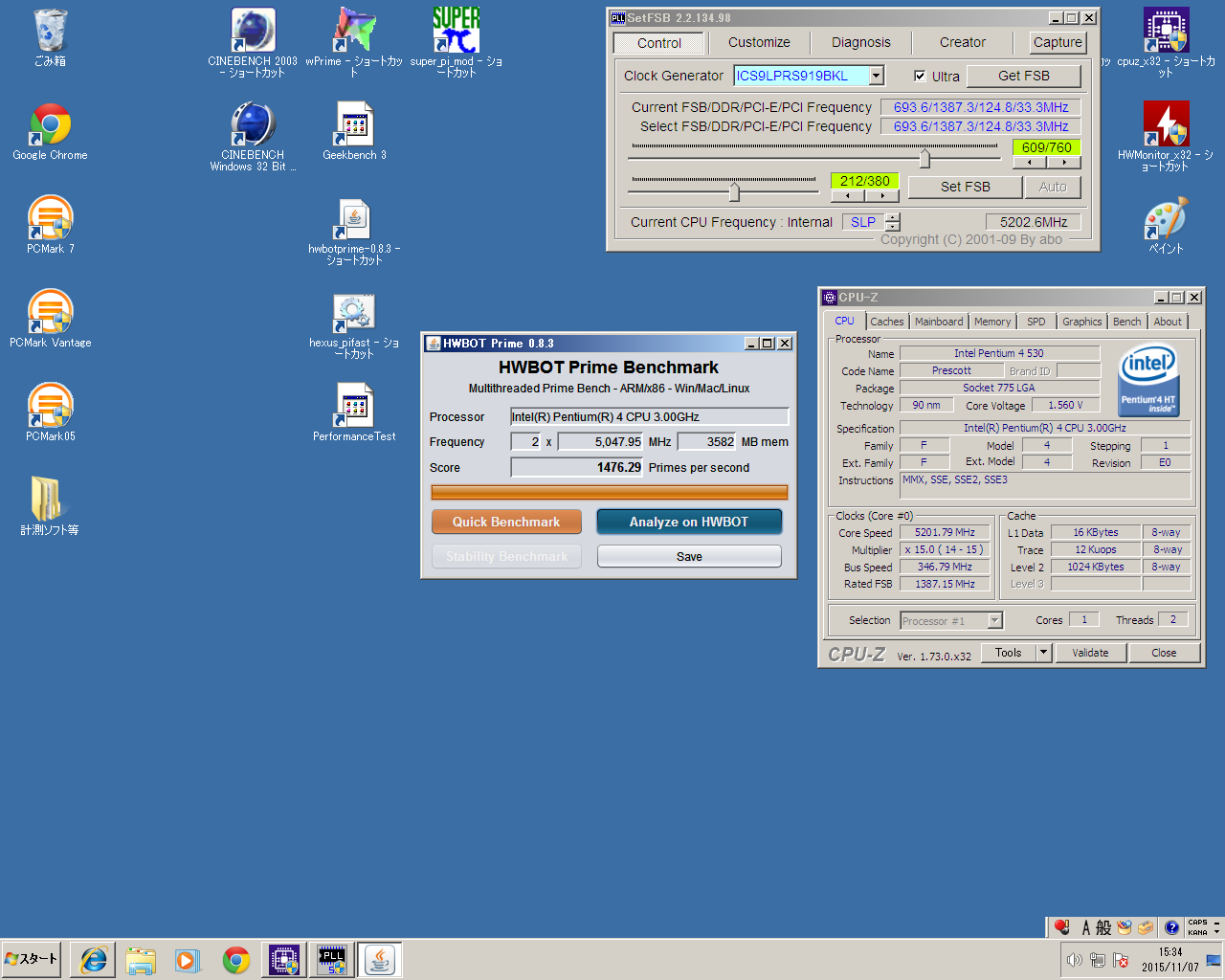Click the network connection tray icon
1225x980 pixels.
[x=1098, y=960]
